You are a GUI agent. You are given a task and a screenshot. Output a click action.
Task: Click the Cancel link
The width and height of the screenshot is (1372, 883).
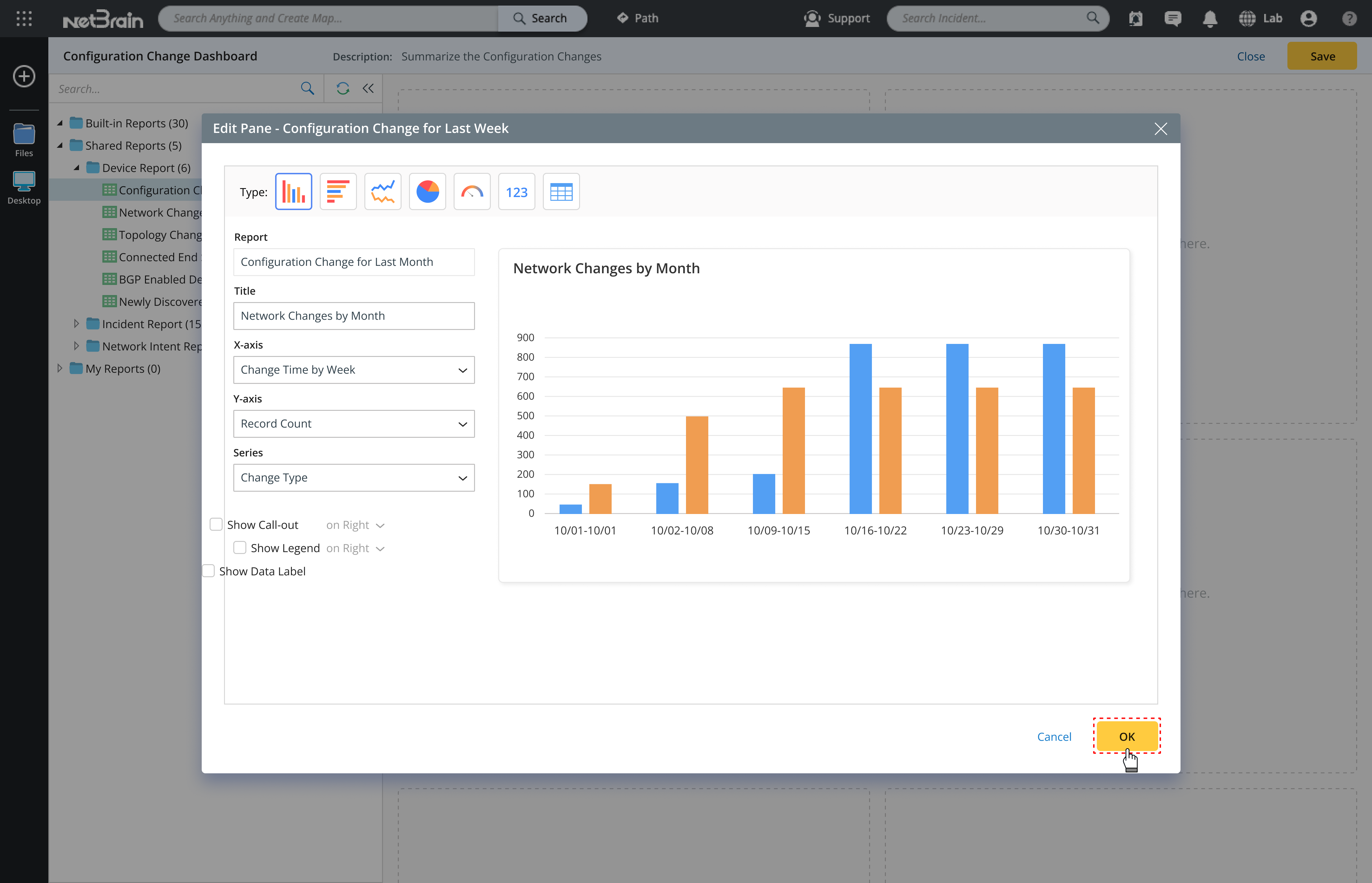1054,737
